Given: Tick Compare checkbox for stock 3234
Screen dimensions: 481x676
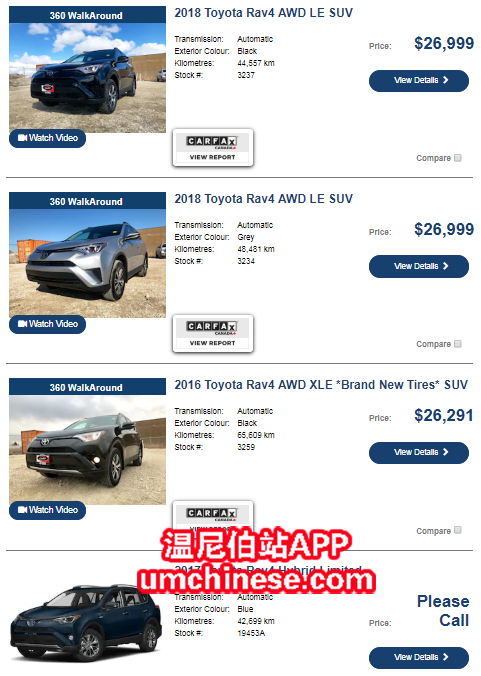Looking at the screenshot, I should pos(458,344).
